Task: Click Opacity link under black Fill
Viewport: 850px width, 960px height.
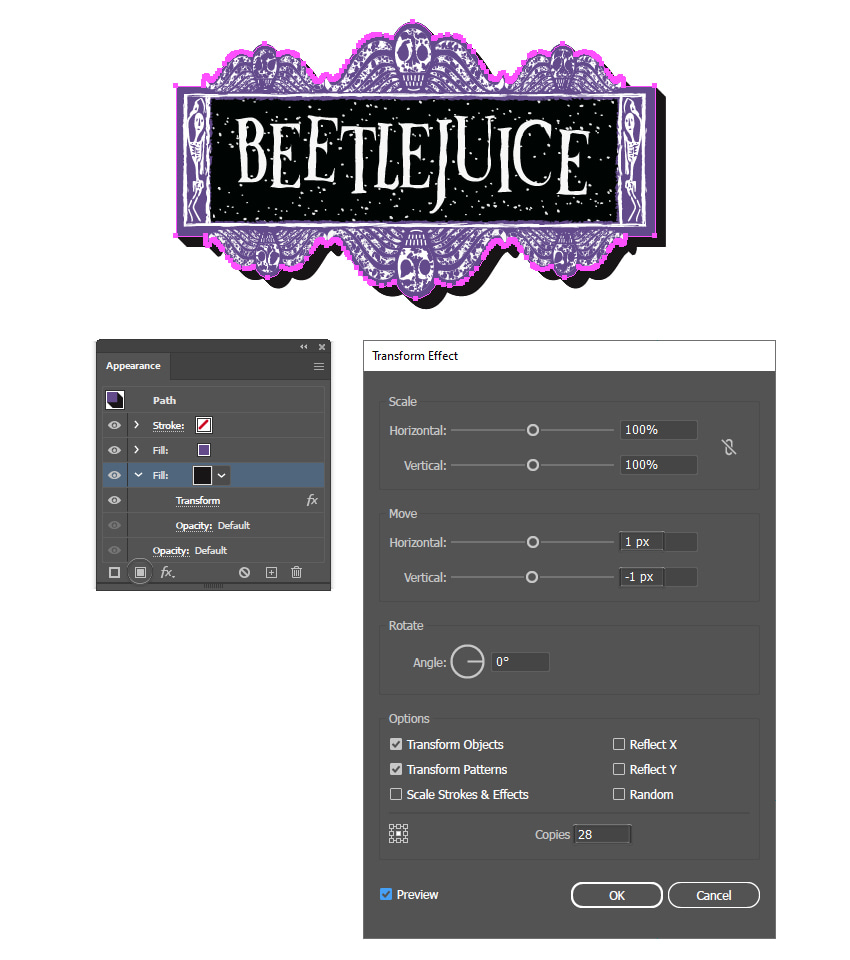Action: (194, 525)
